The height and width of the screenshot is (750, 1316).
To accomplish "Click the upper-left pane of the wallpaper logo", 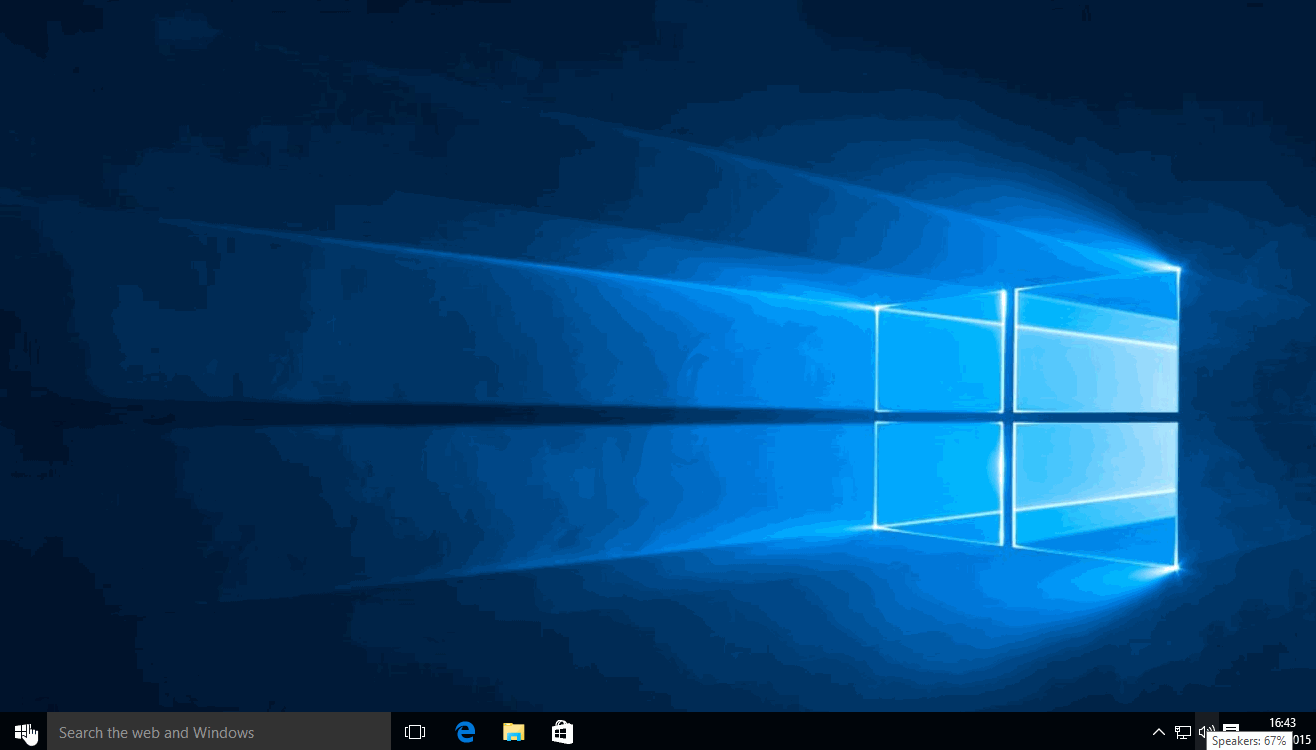I will (x=939, y=355).
